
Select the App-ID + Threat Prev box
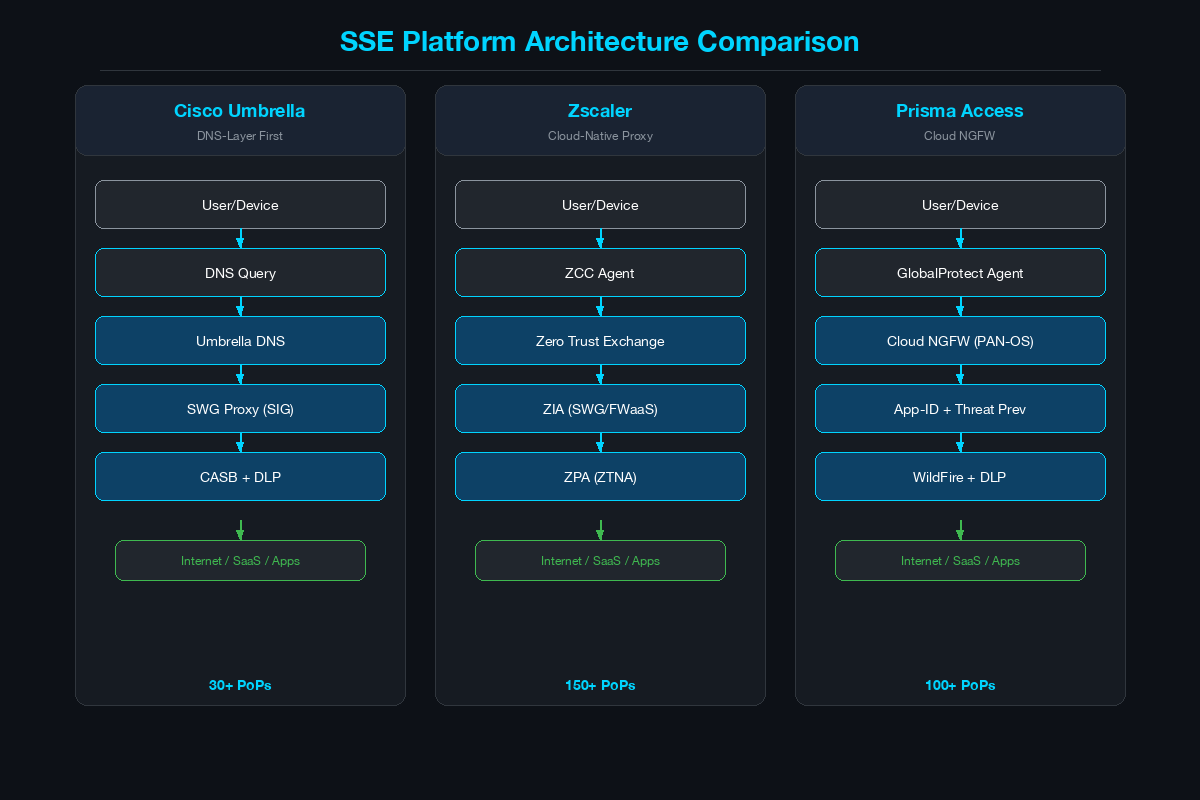click(x=960, y=409)
